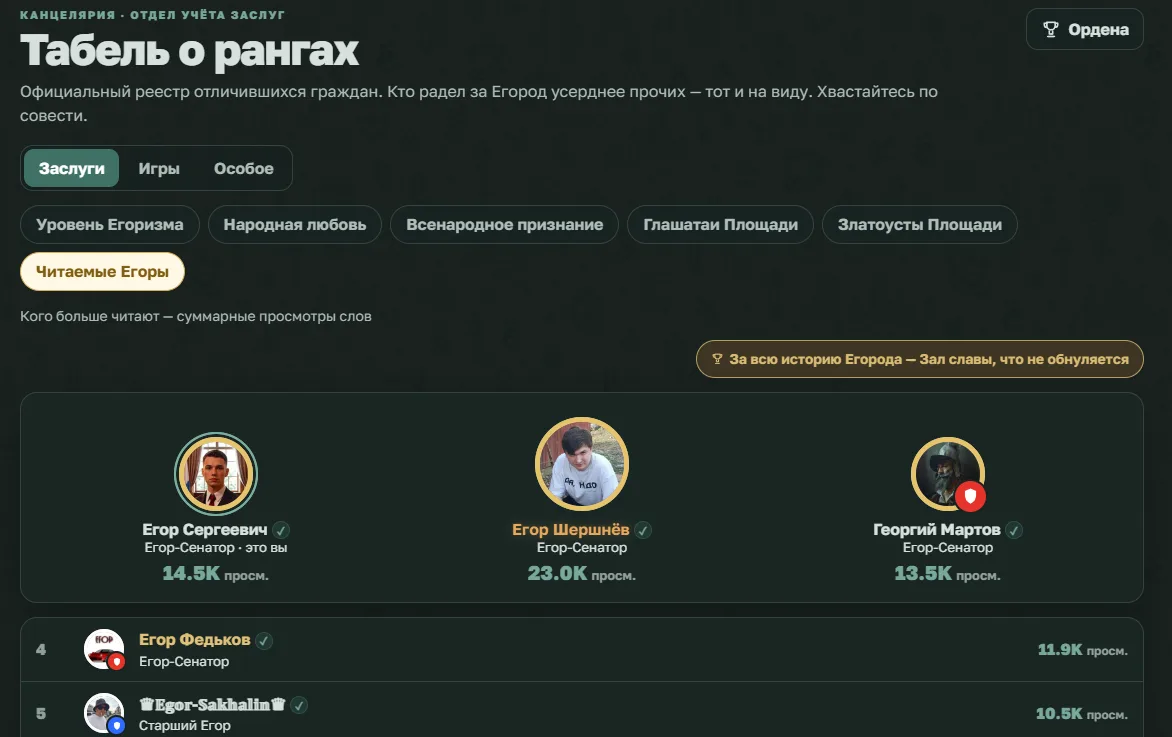This screenshot has width=1172, height=737.
Task: Open the Егор Шершнёв profile name
Action: click(x=570, y=530)
